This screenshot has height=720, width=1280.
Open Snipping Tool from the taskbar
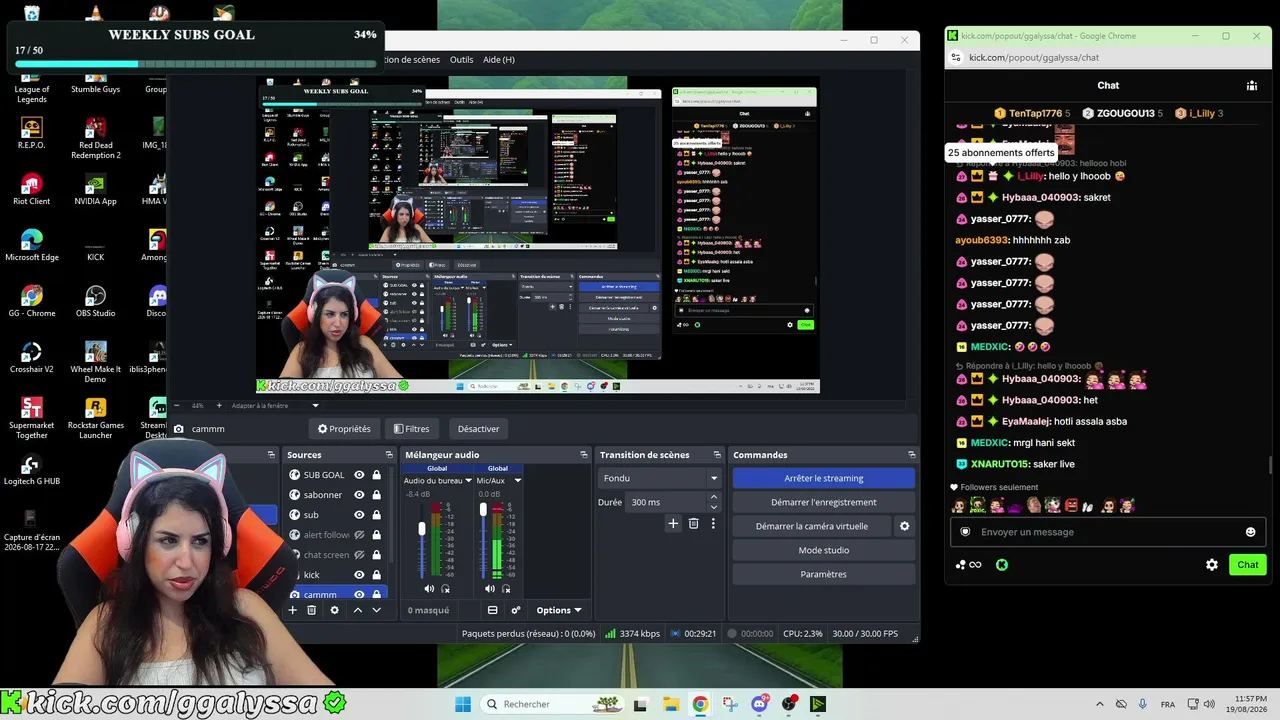tap(730, 704)
